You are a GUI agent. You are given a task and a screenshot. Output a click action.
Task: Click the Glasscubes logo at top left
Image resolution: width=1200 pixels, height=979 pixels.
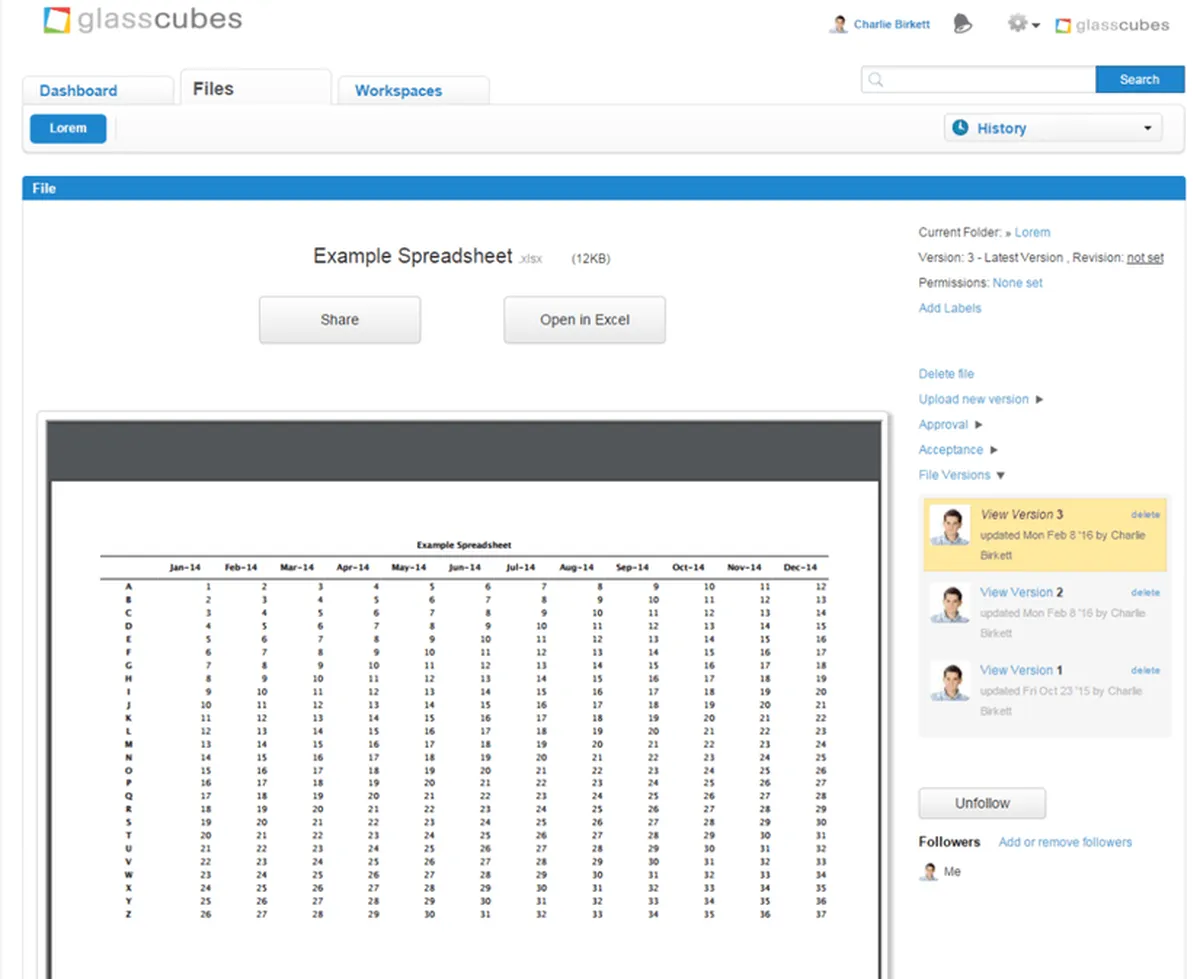pyautogui.click(x=142, y=21)
